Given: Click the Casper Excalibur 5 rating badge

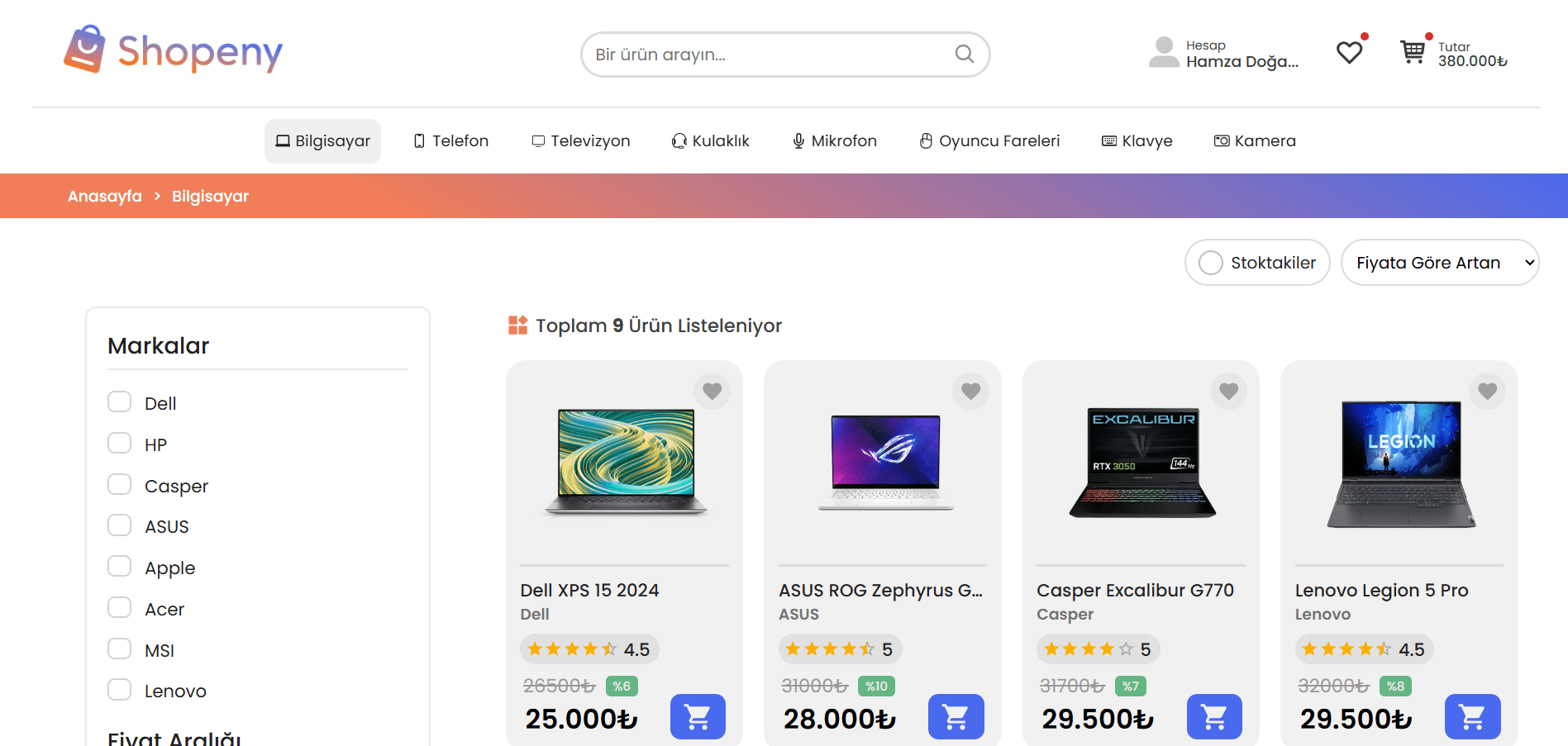Looking at the screenshot, I should [x=1098, y=649].
